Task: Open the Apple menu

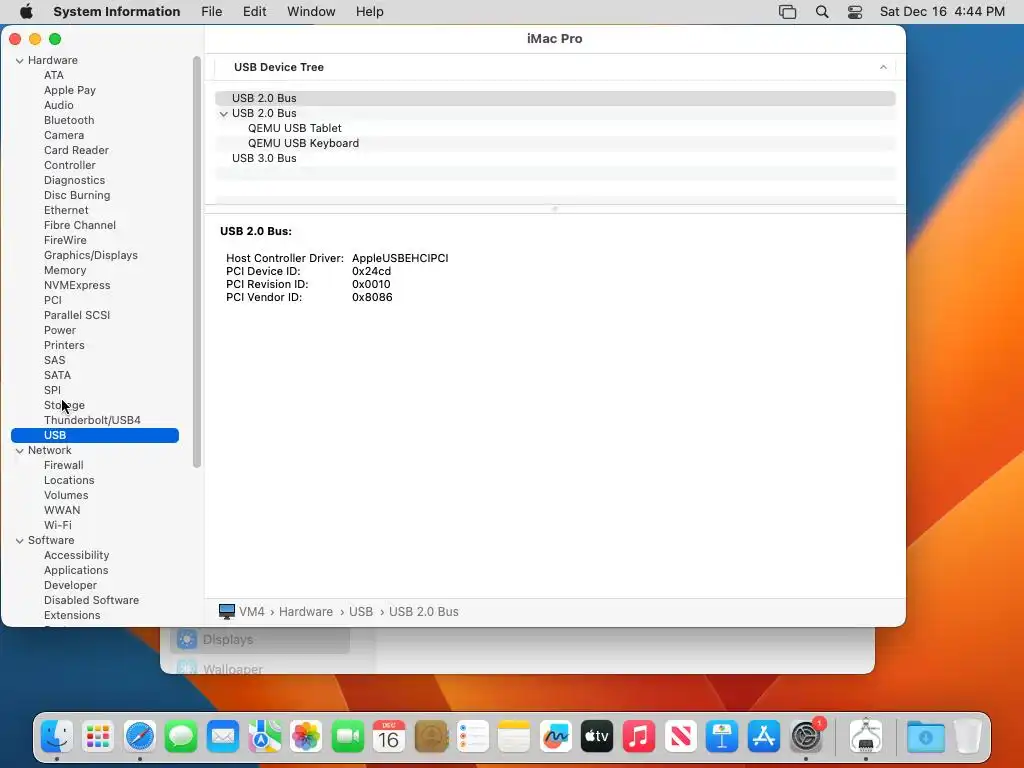Action: click(26, 12)
